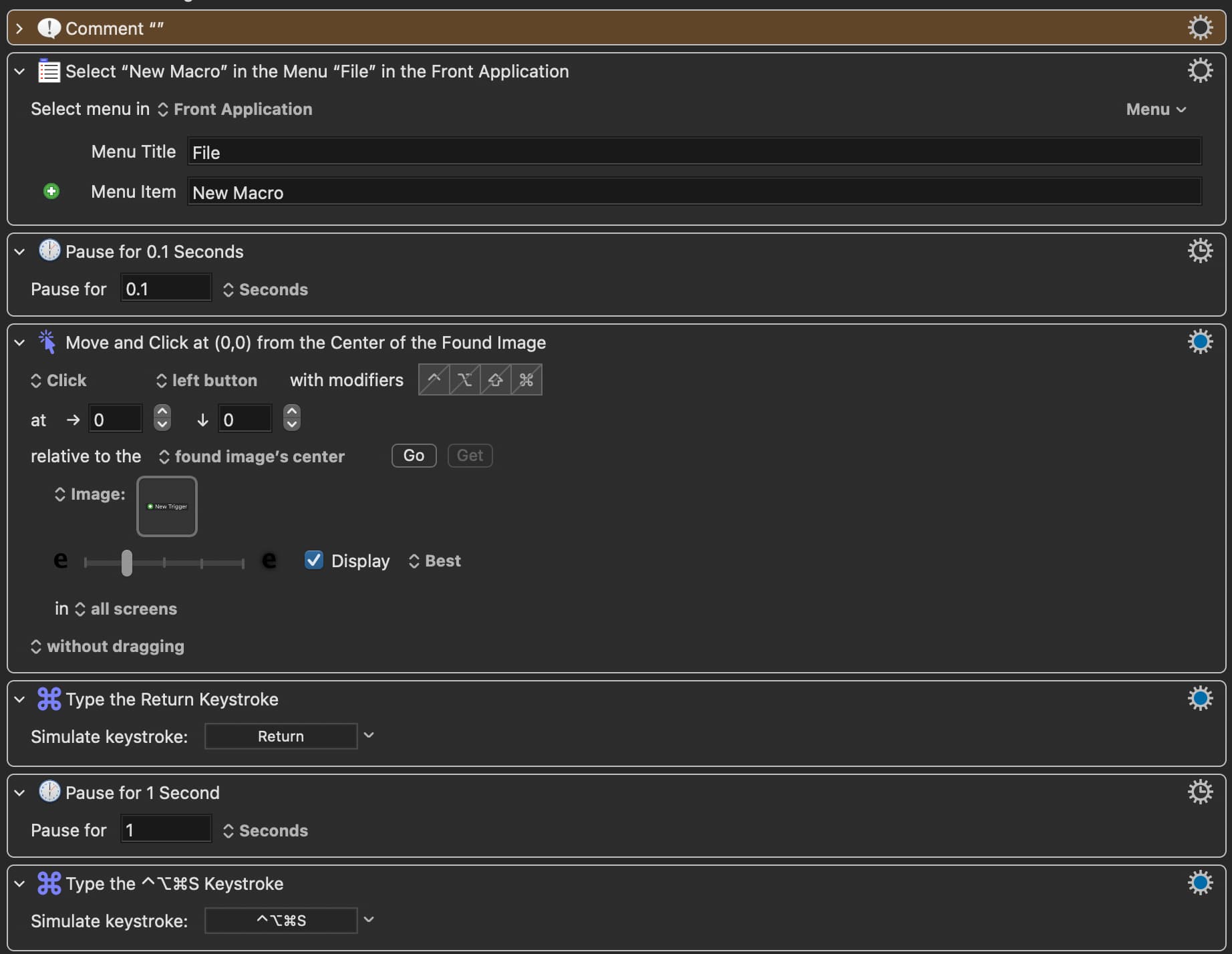The image size is (1232, 954).
Task: Expand the collapsed Comment action
Action: 19,29
